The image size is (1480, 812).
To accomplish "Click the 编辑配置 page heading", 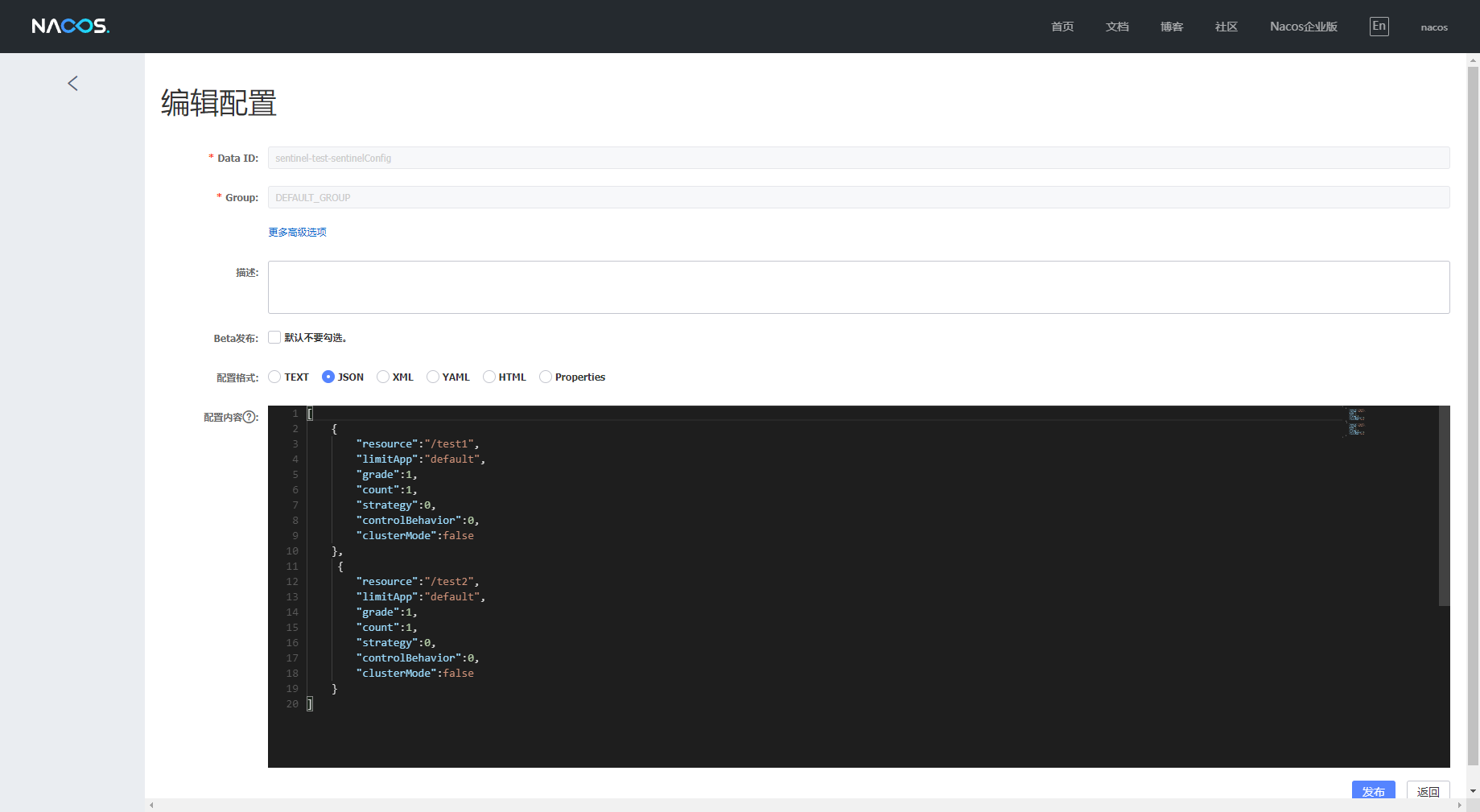I will pyautogui.click(x=219, y=103).
